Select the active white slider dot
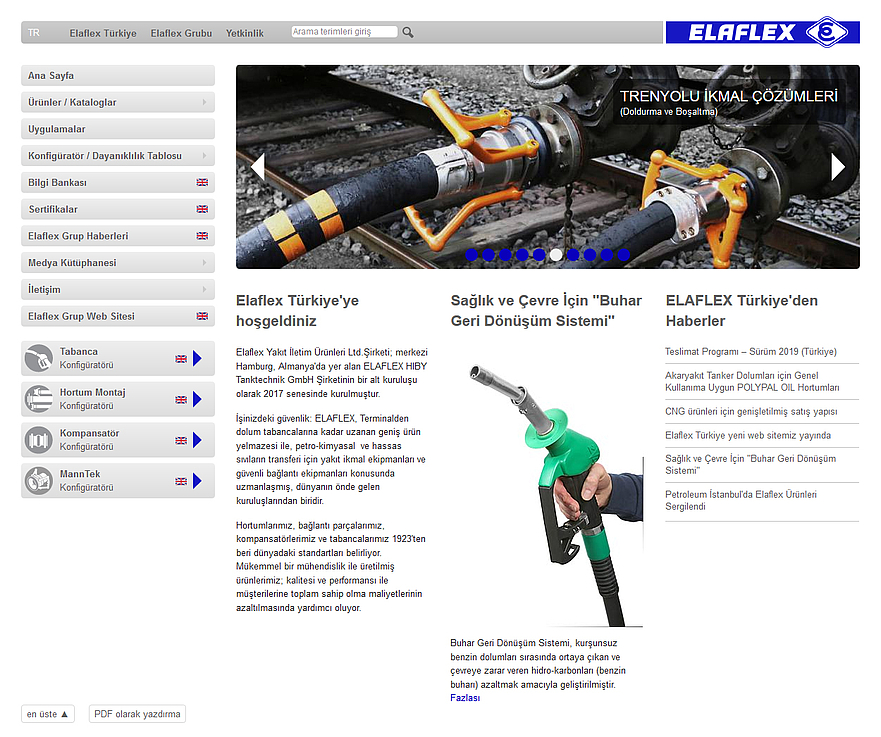 (556, 255)
